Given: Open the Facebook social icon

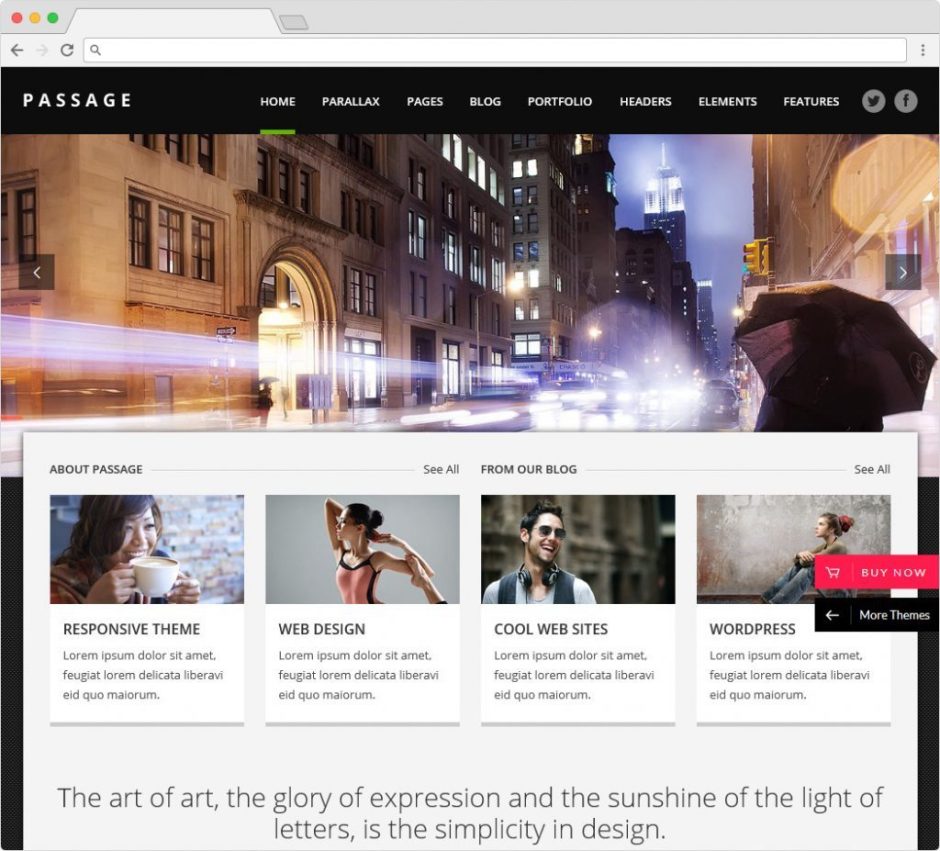Looking at the screenshot, I should [x=906, y=101].
